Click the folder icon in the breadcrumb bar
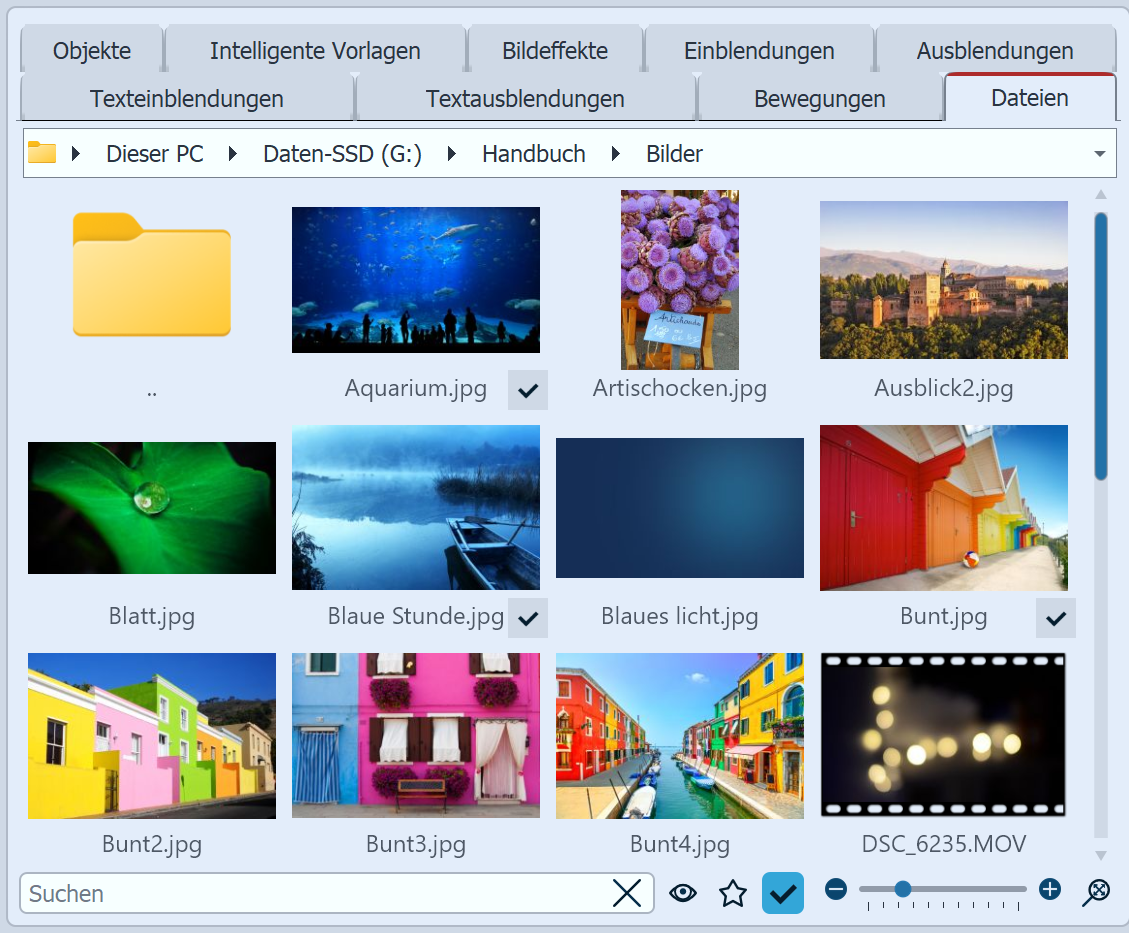 pos(41,152)
